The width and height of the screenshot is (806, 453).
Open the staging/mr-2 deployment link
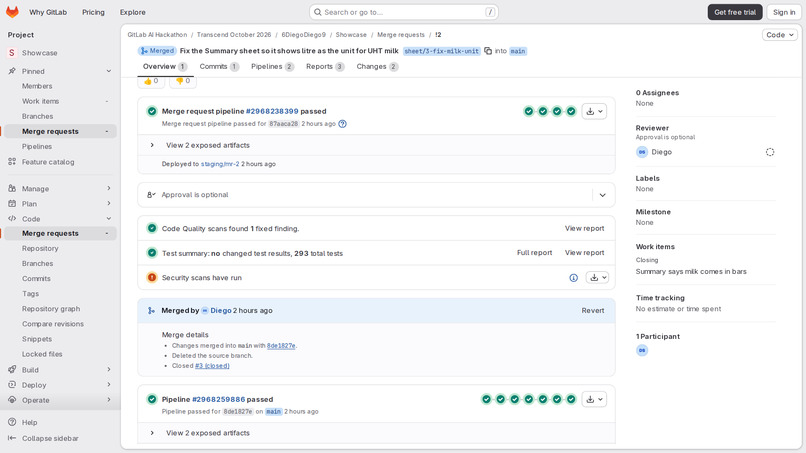click(x=220, y=164)
